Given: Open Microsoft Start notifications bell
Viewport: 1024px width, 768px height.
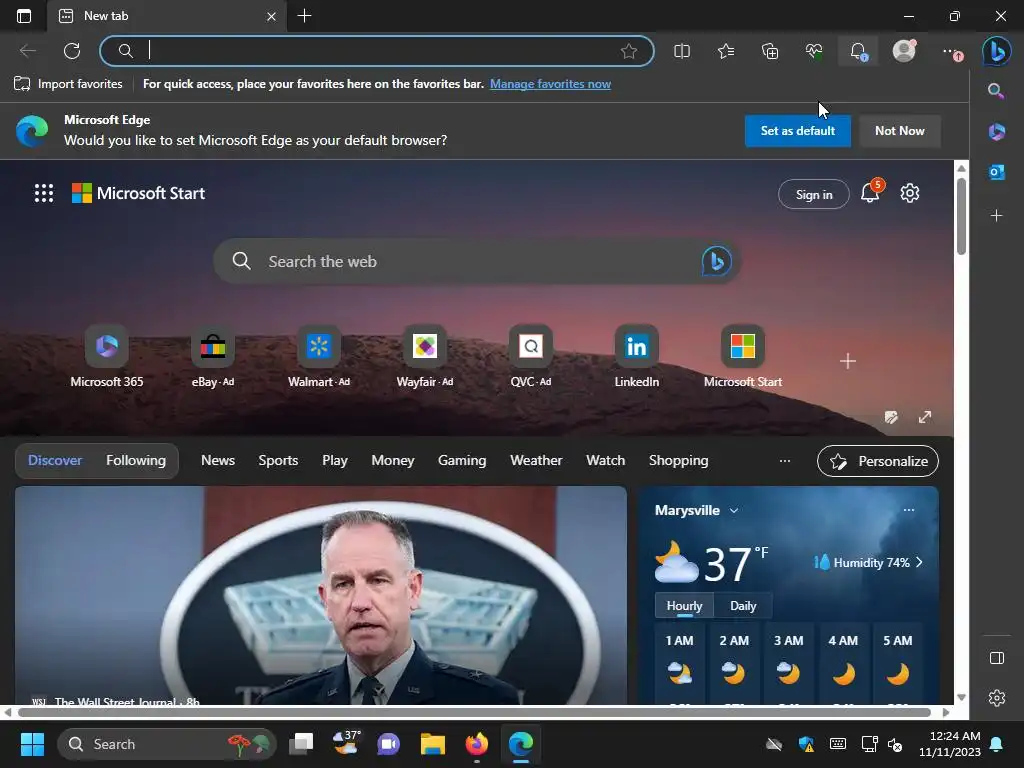Looking at the screenshot, I should click(x=871, y=193).
